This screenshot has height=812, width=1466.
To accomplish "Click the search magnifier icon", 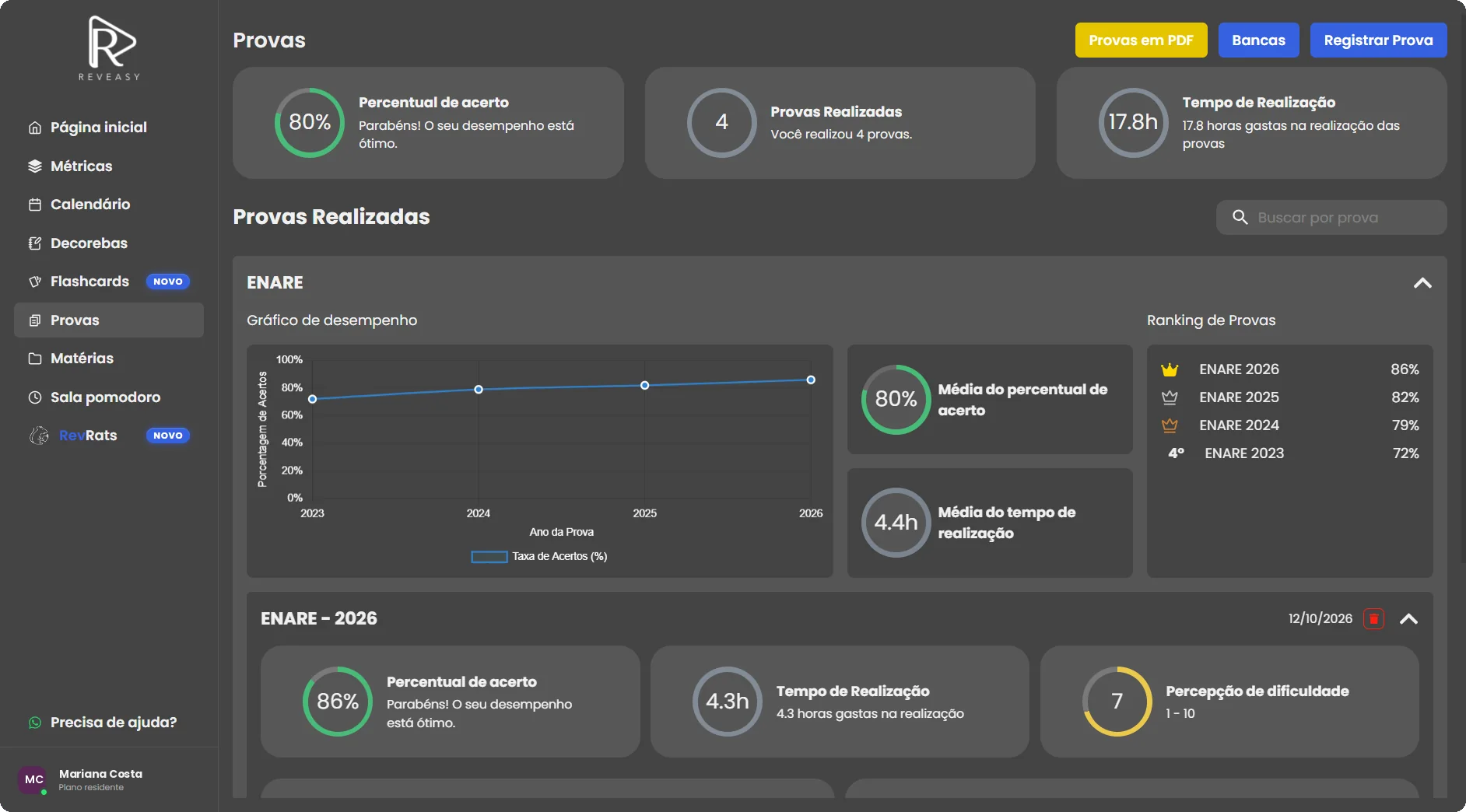I will coord(1240,217).
